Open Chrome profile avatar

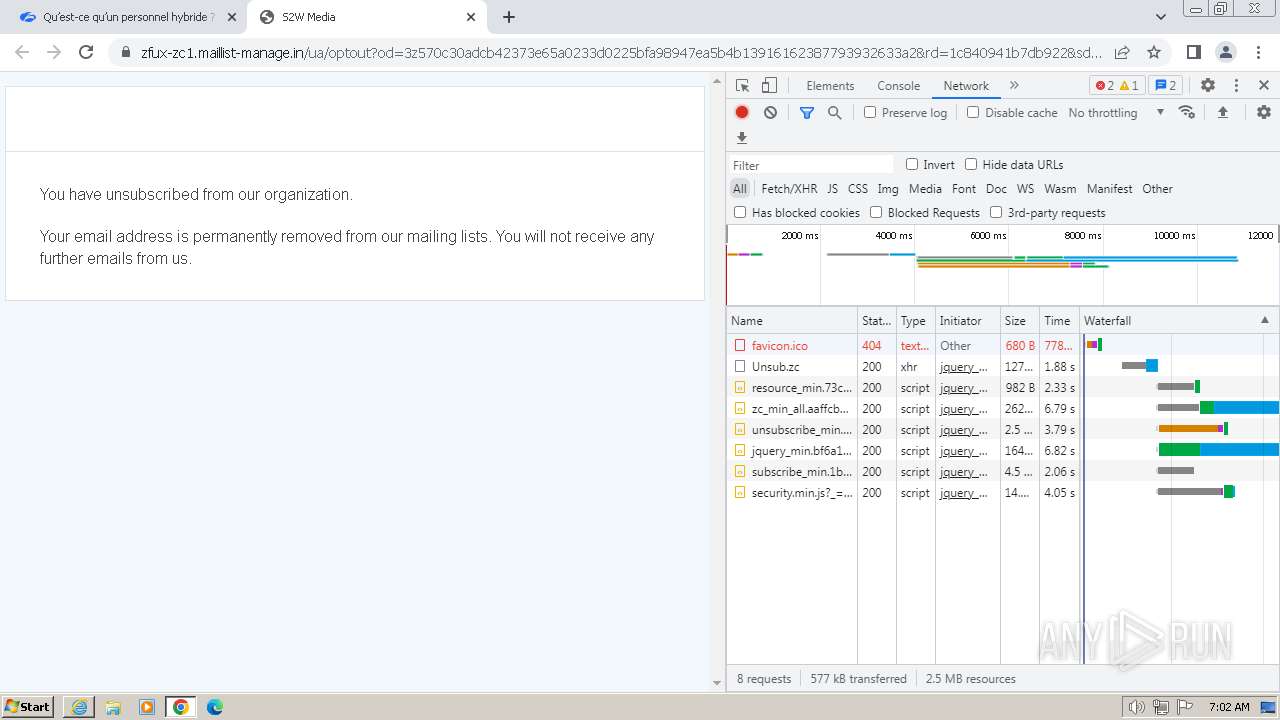tap(1226, 52)
